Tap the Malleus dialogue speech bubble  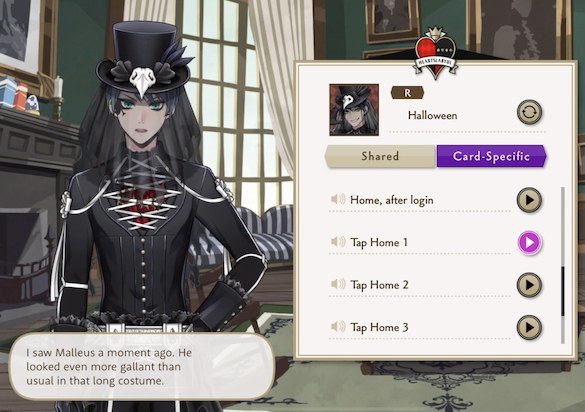[x=142, y=366]
